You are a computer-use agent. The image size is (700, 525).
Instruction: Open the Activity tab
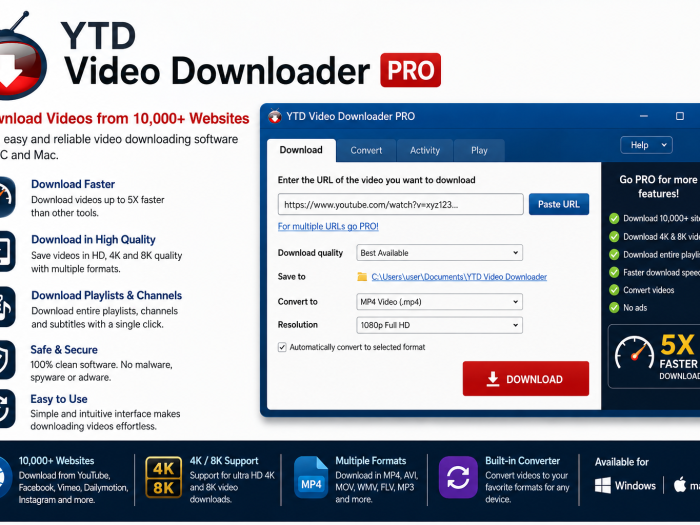[425, 150]
